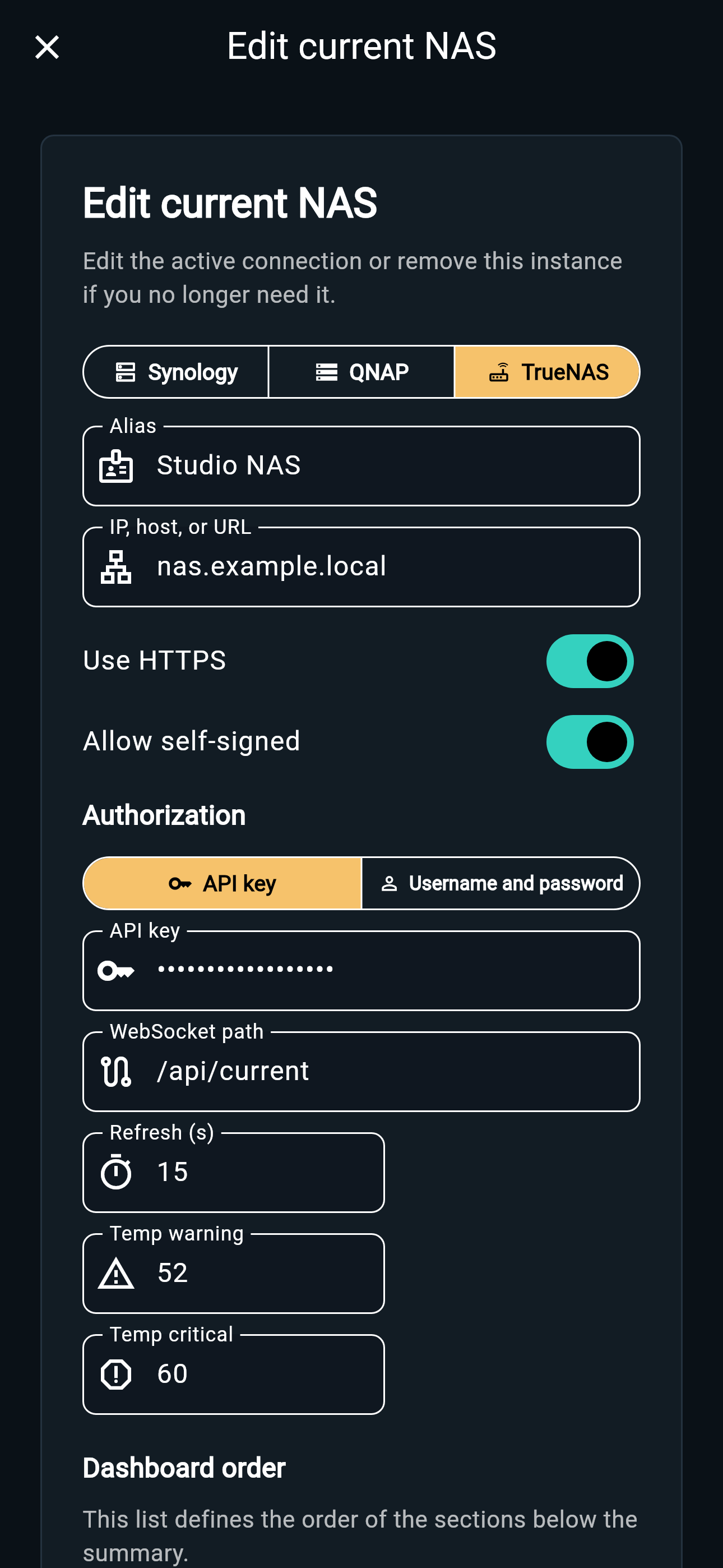
Task: Select the QNAP NAS type
Action: pos(361,372)
